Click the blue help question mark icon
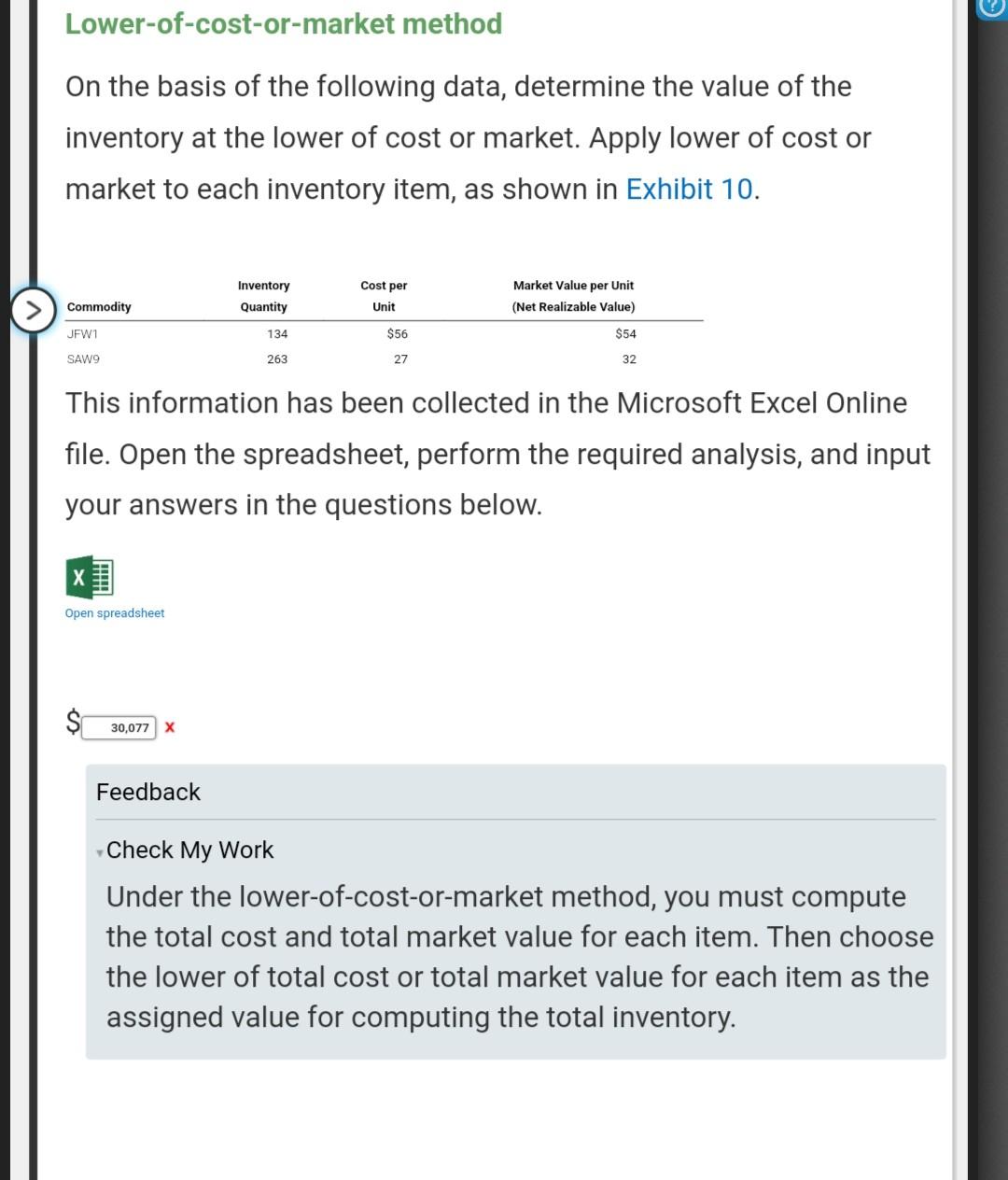Viewport: 1008px width, 1180px height. click(990, 8)
